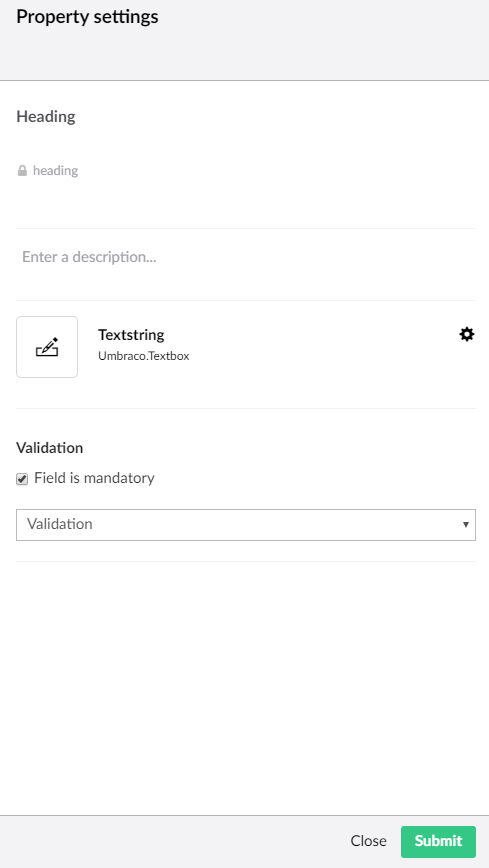Click the bold Validation section heading

point(50,448)
